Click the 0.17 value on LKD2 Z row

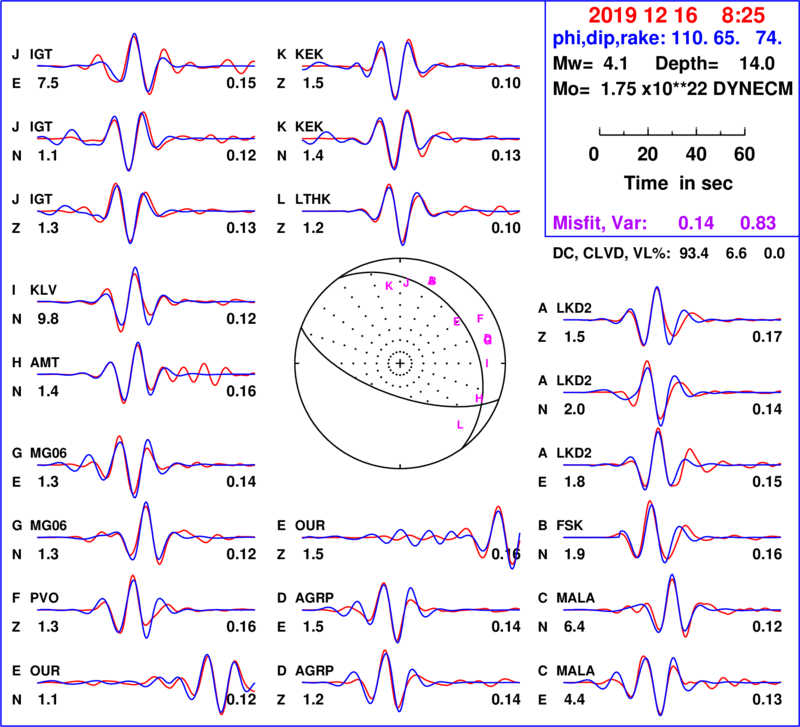[x=767, y=337]
